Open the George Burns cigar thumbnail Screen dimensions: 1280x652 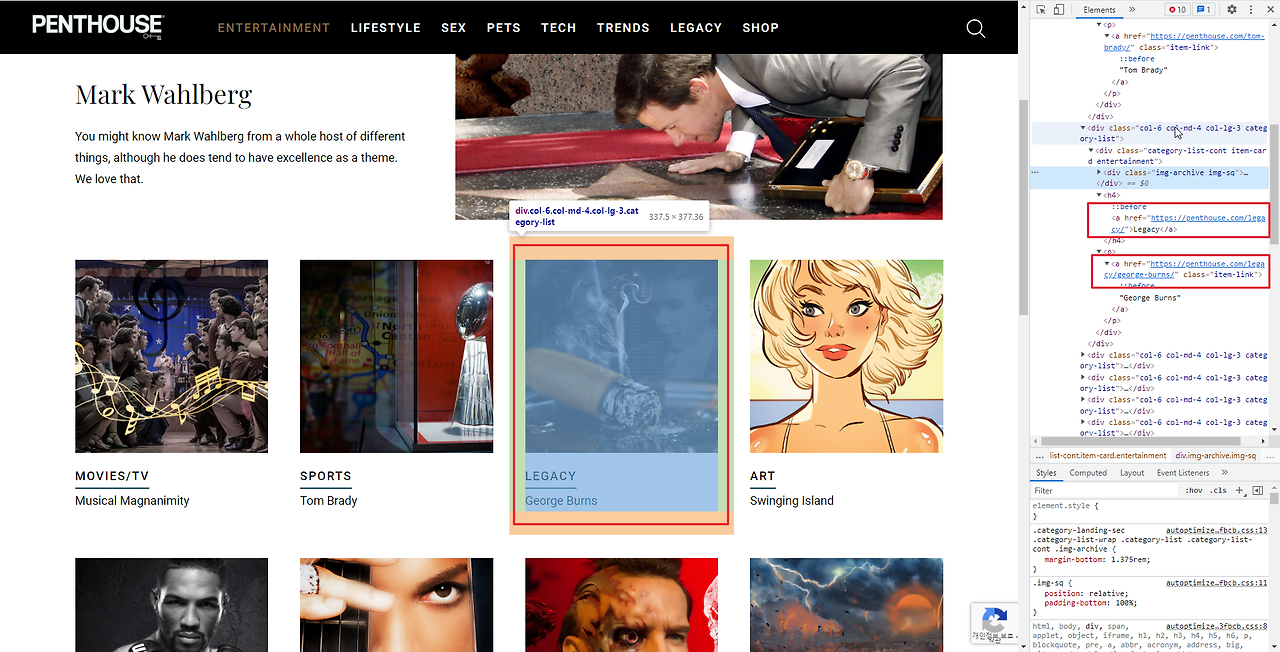coord(621,356)
